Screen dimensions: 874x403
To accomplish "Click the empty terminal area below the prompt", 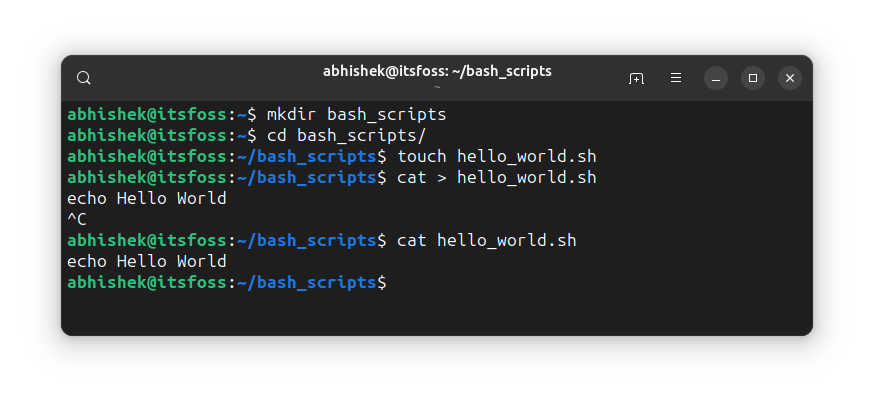I will pos(437,312).
